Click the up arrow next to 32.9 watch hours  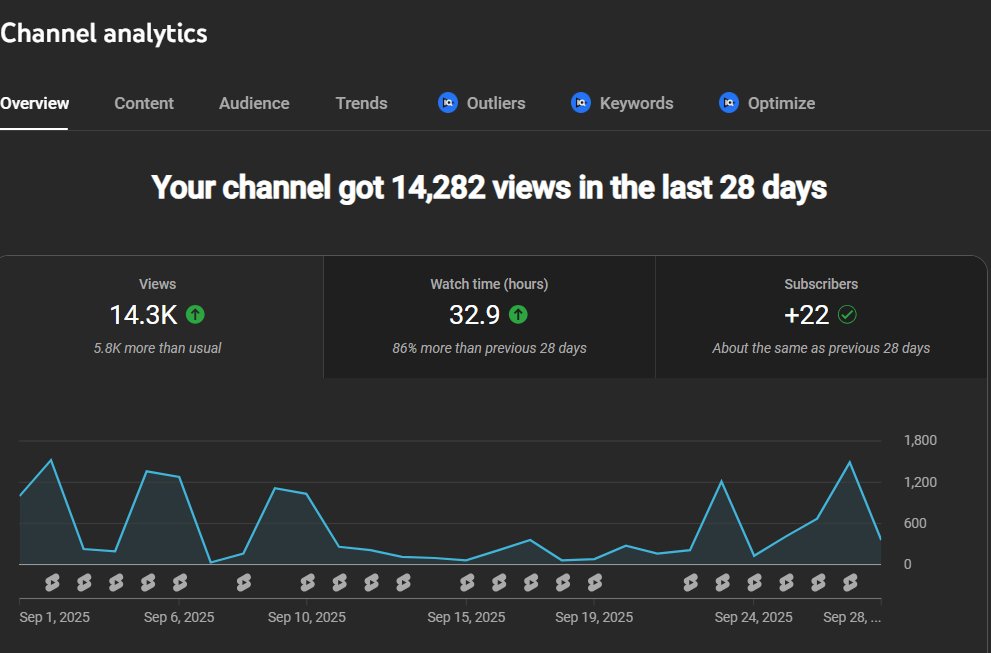click(518, 315)
